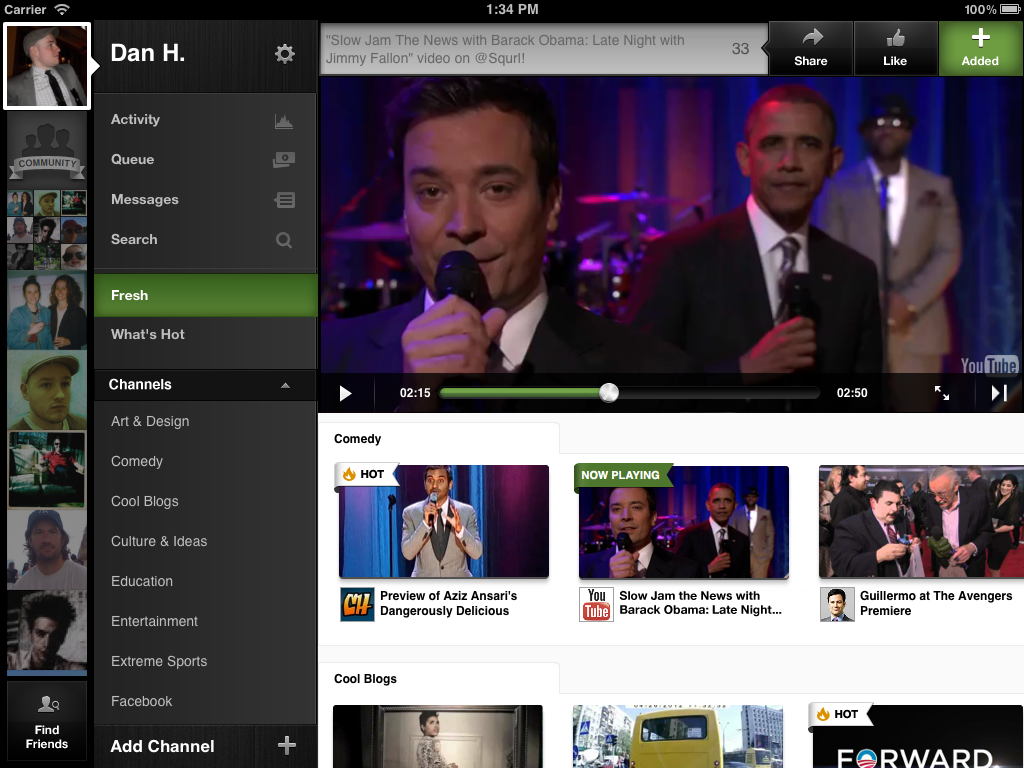Click the video progress slider knob

609,392
